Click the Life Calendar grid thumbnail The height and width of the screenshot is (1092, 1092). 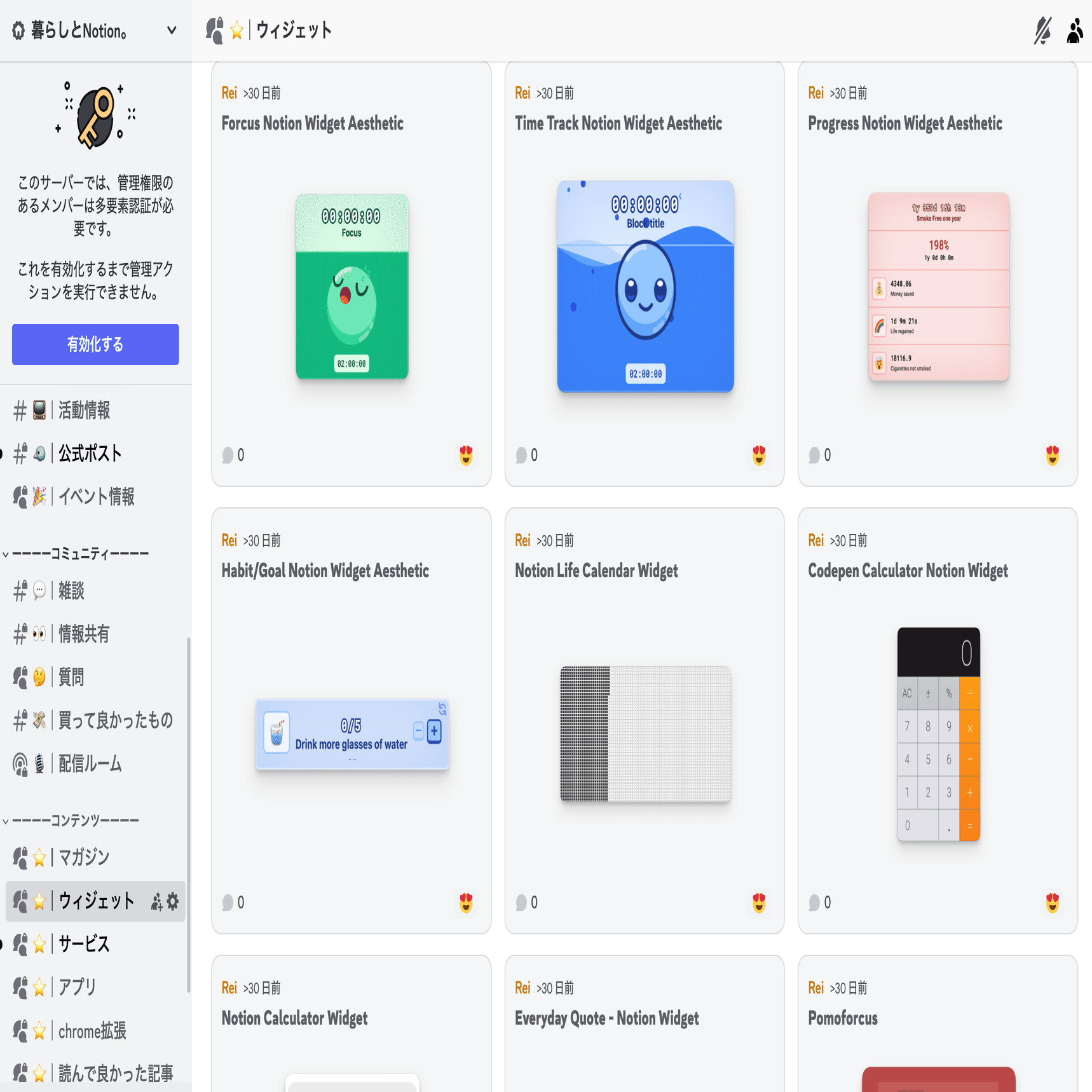click(x=645, y=734)
